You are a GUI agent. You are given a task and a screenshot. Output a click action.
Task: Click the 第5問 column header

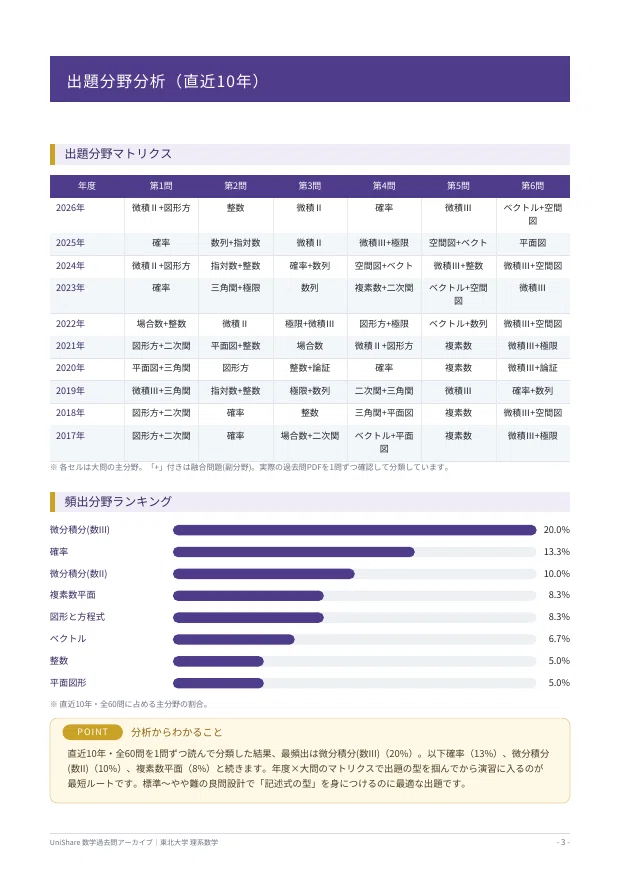coord(458,186)
